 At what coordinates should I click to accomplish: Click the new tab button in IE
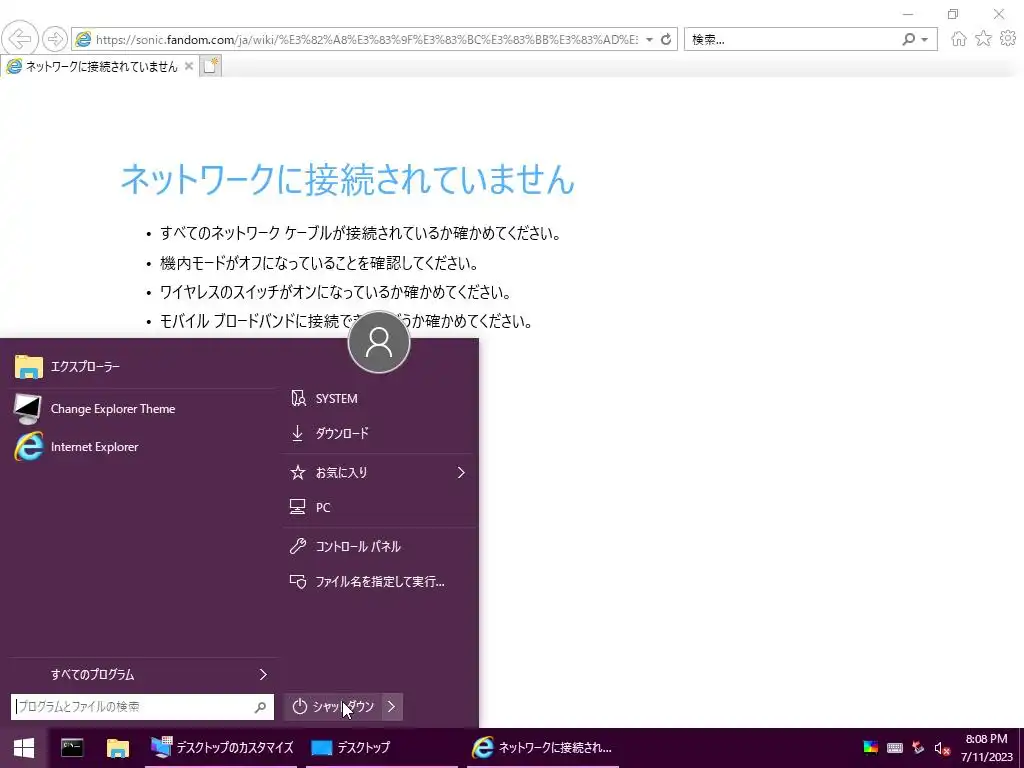(210, 66)
